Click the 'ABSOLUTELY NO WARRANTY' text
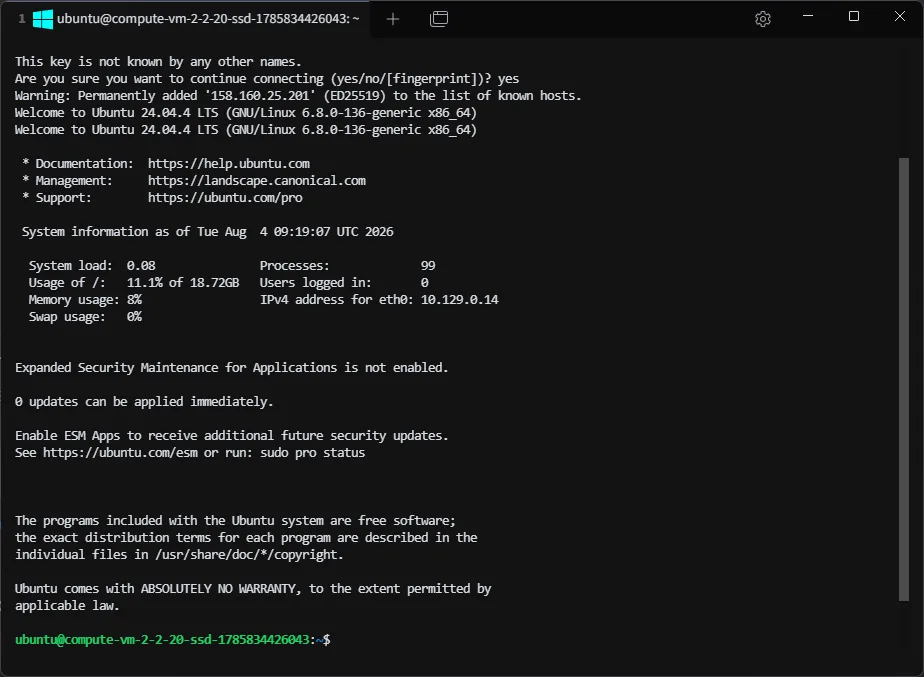The image size is (924, 677). (x=219, y=589)
